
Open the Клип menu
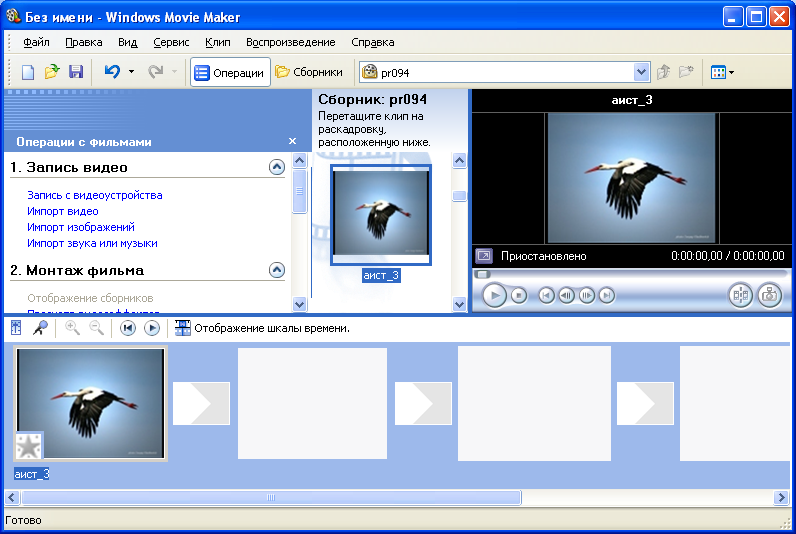pyautogui.click(x=218, y=42)
